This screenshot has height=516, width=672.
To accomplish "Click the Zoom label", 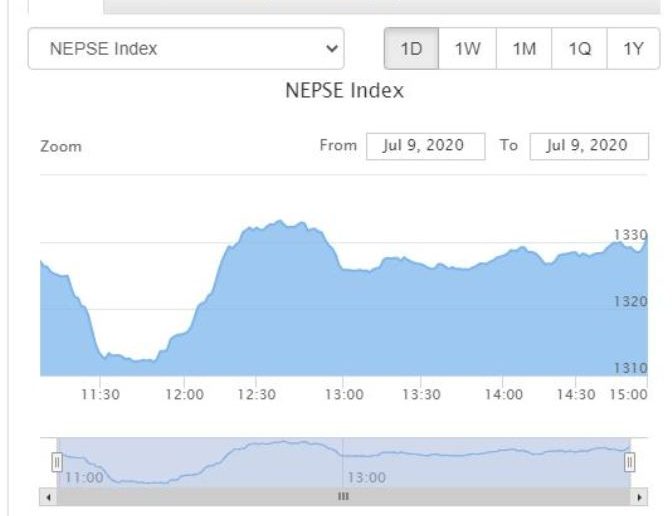I will 61,147.
